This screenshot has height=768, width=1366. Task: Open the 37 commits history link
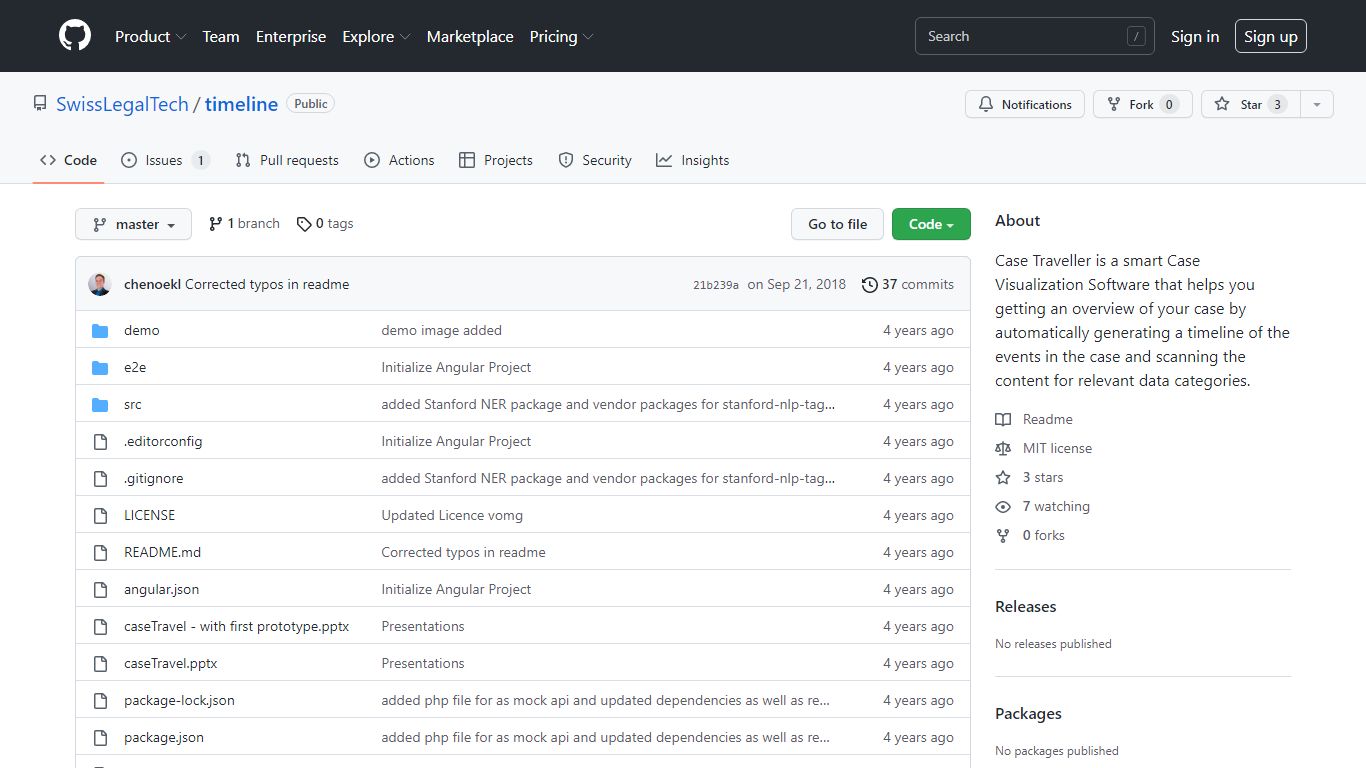coord(908,284)
